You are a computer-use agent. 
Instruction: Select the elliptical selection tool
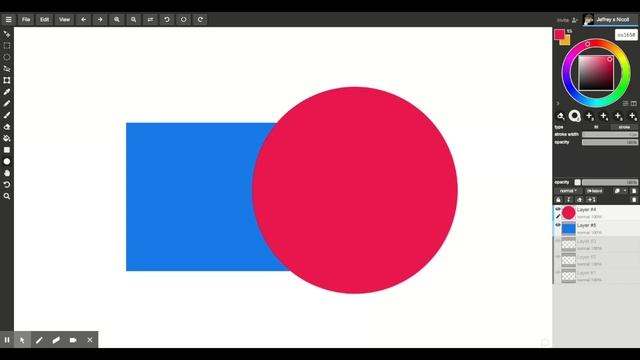(7, 57)
